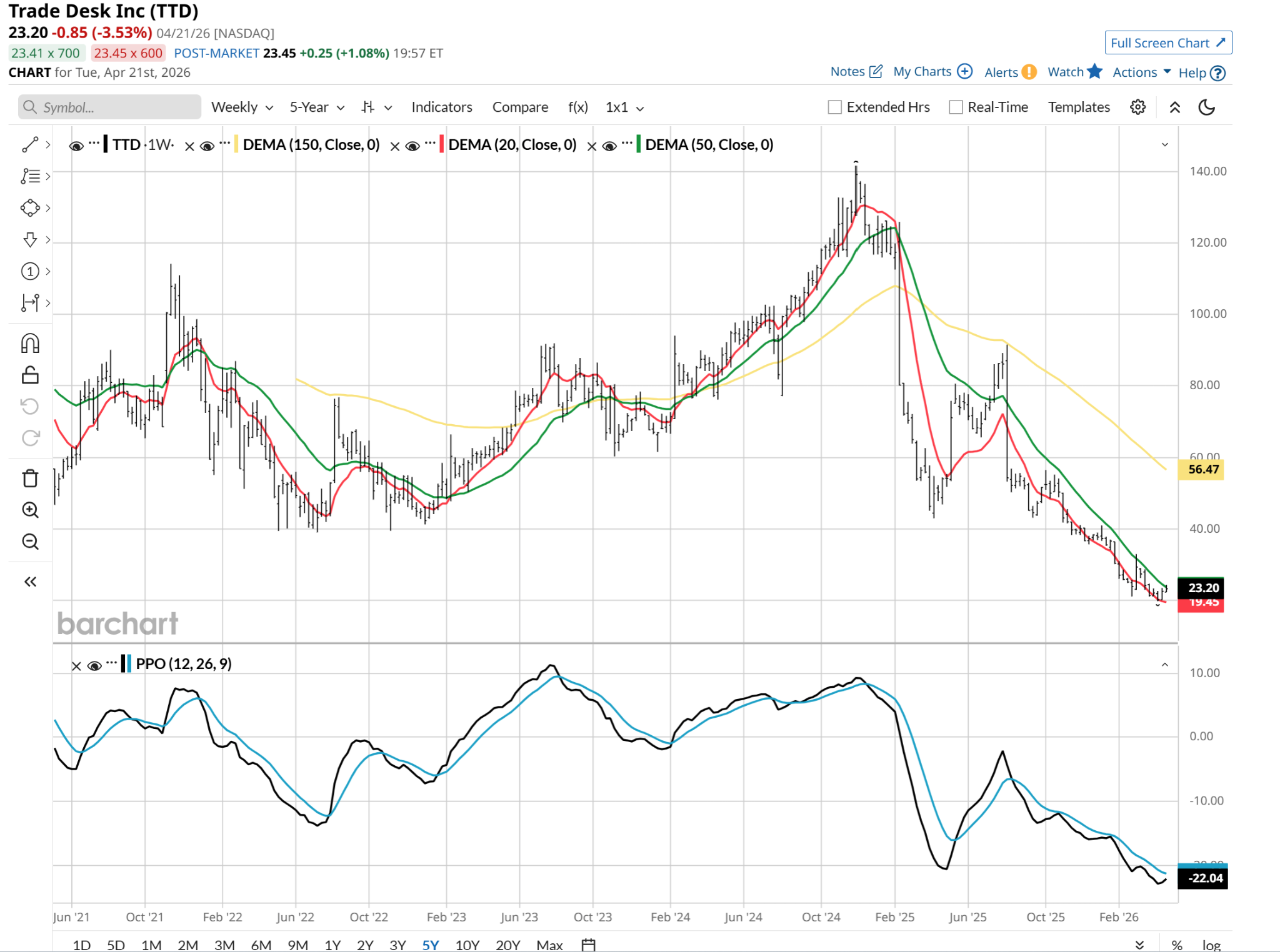The height and width of the screenshot is (952, 1280).
Task: Click the lock drawings padlock icon
Action: coord(30,375)
